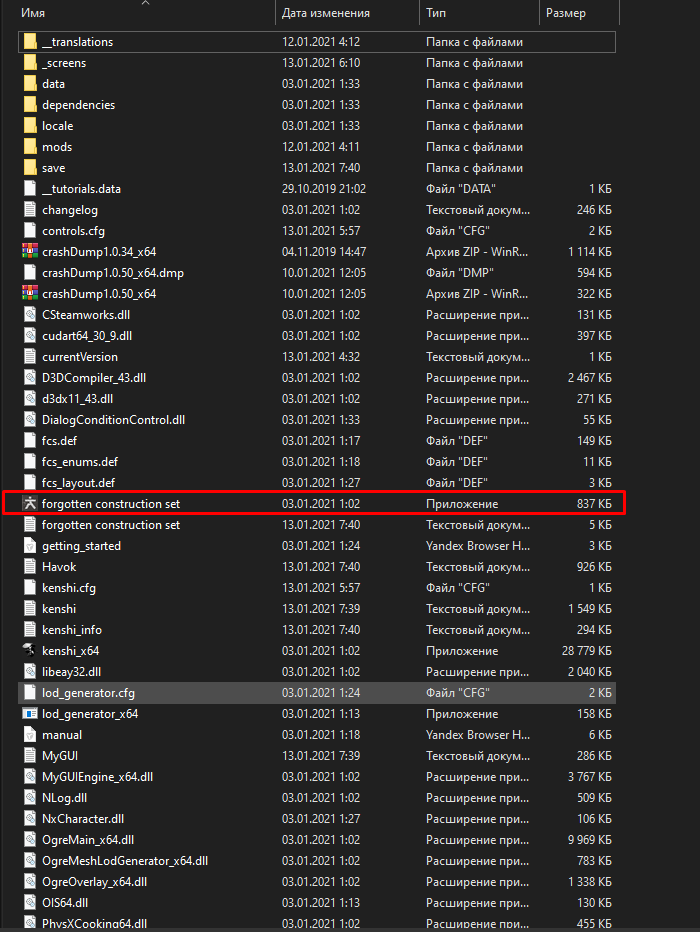Click the 28 779 КБ size cell
700x932 pixels.
pyautogui.click(x=587, y=651)
